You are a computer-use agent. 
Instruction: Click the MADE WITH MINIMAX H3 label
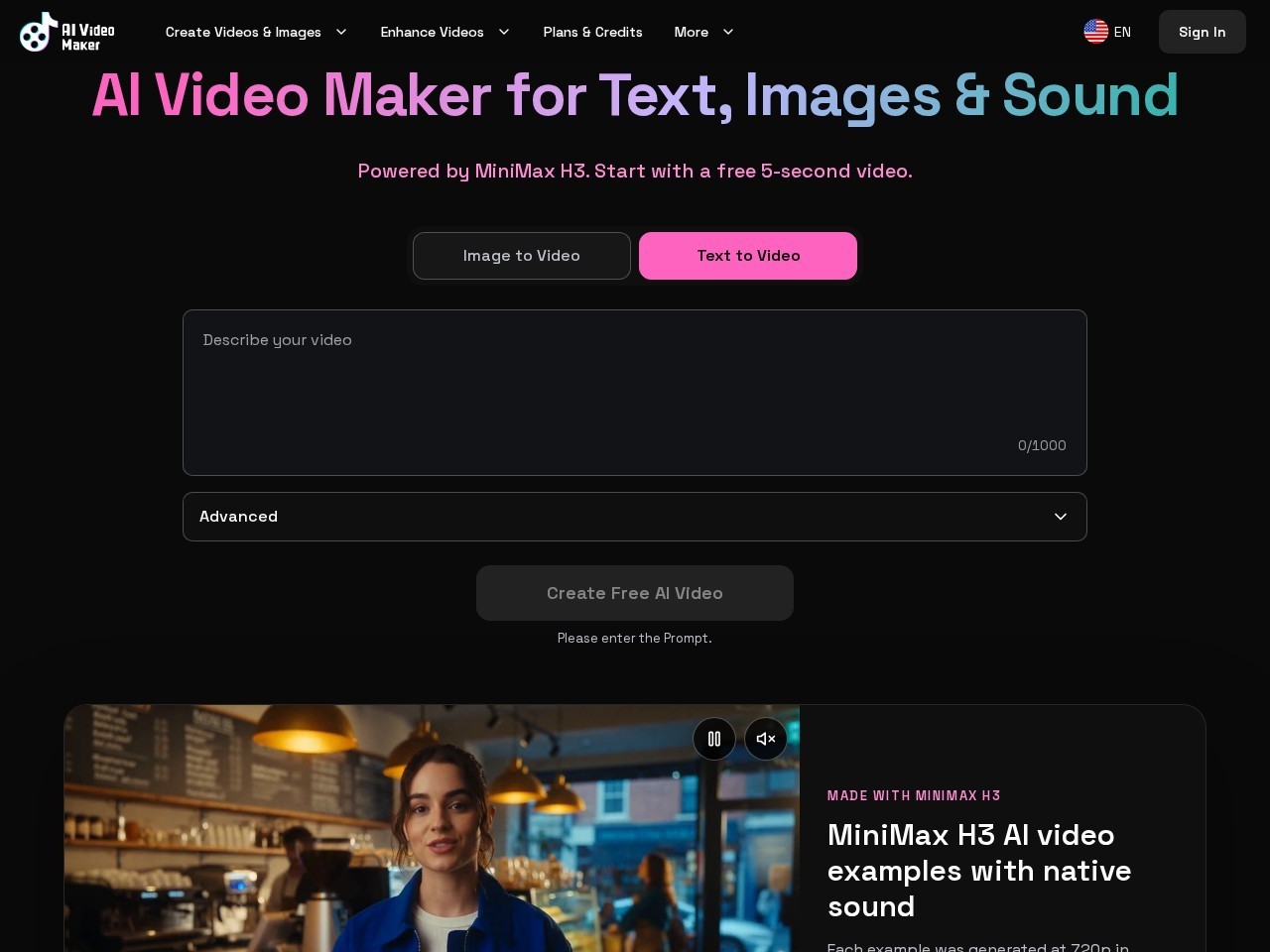tap(914, 795)
